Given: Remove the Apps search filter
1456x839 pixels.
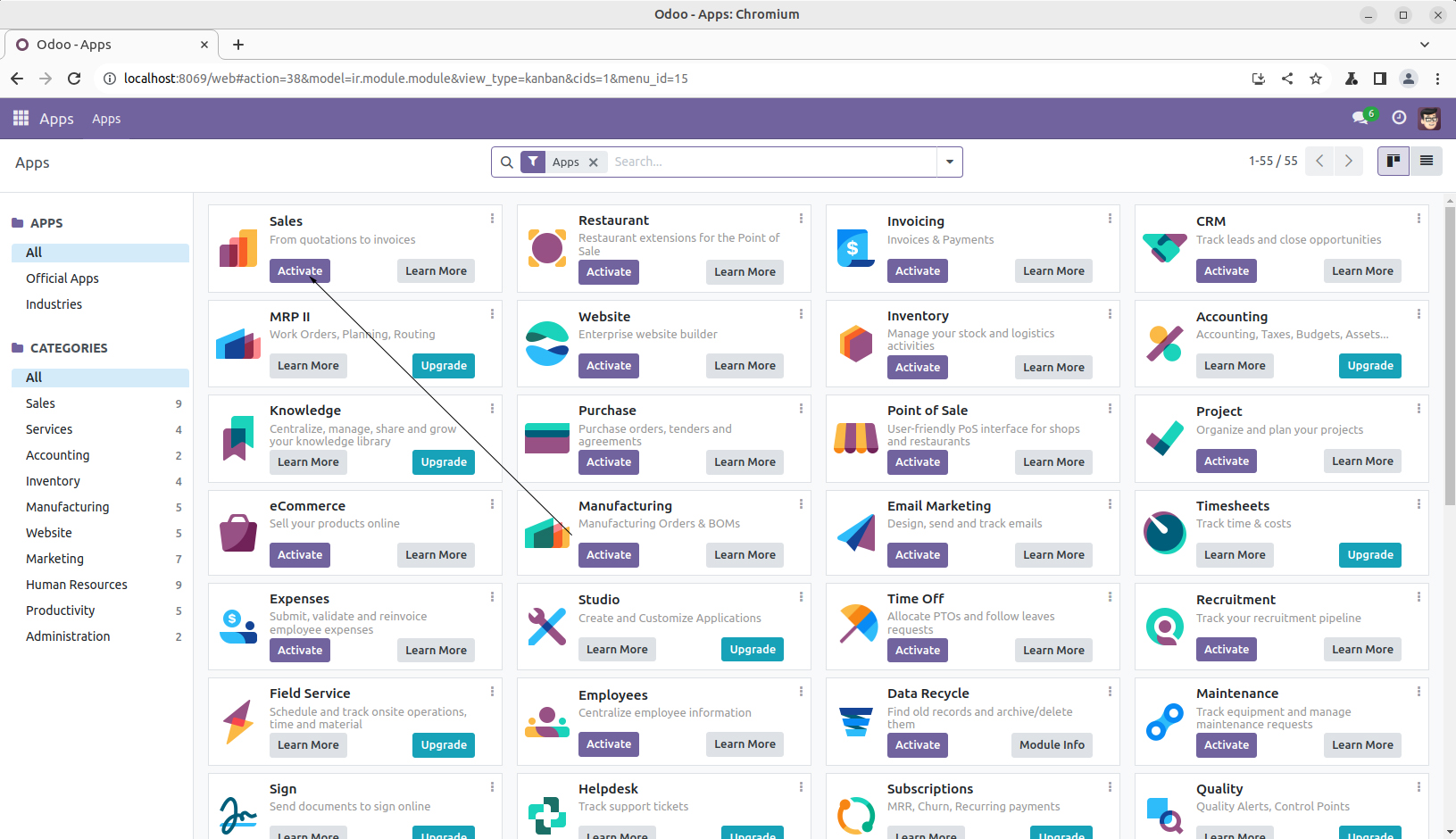Looking at the screenshot, I should click(594, 162).
